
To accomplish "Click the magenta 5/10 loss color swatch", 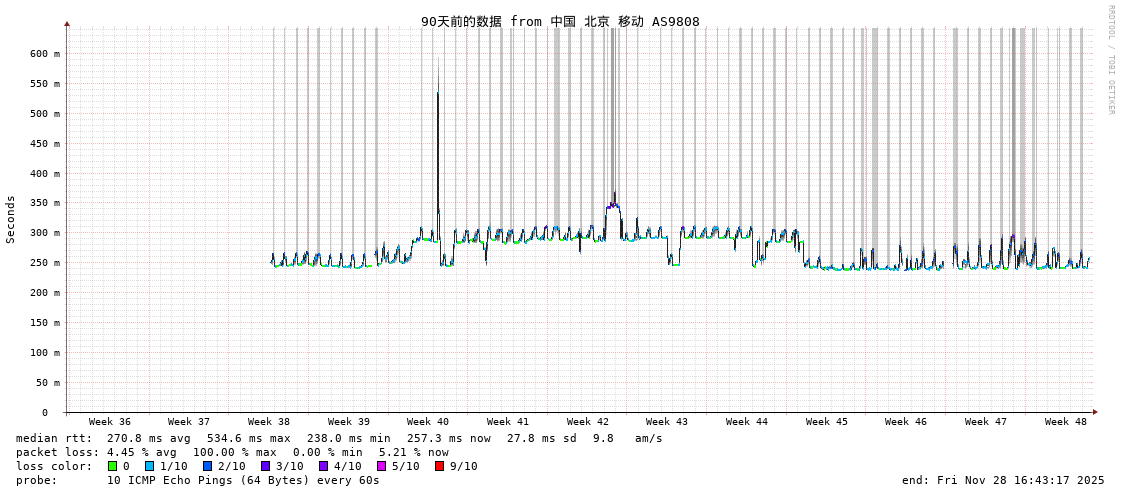I will (381, 466).
